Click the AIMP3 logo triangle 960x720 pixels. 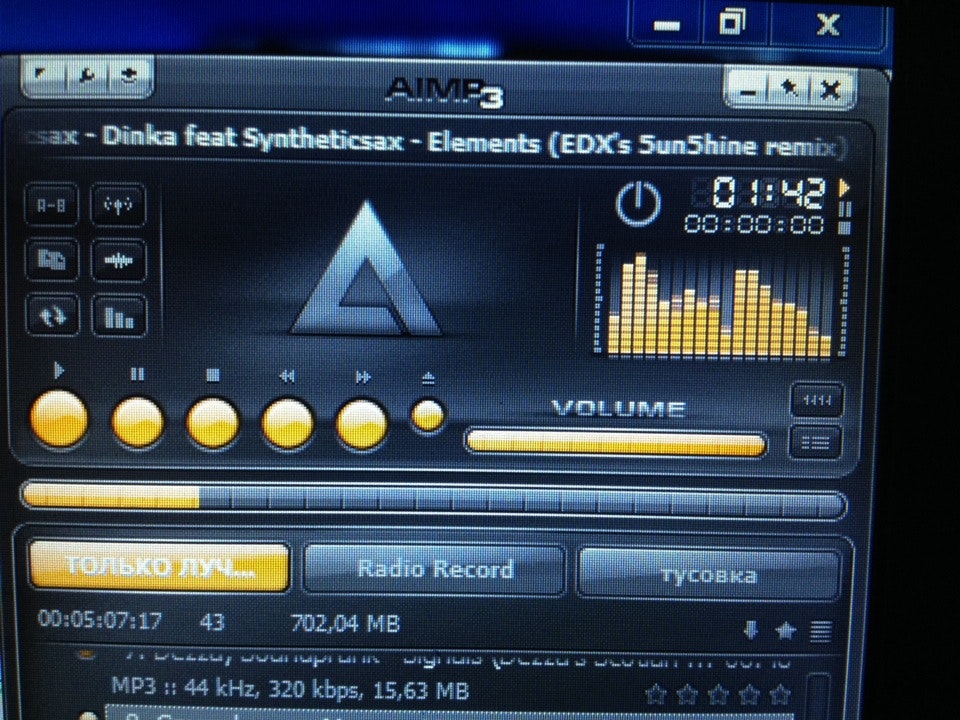(x=366, y=269)
